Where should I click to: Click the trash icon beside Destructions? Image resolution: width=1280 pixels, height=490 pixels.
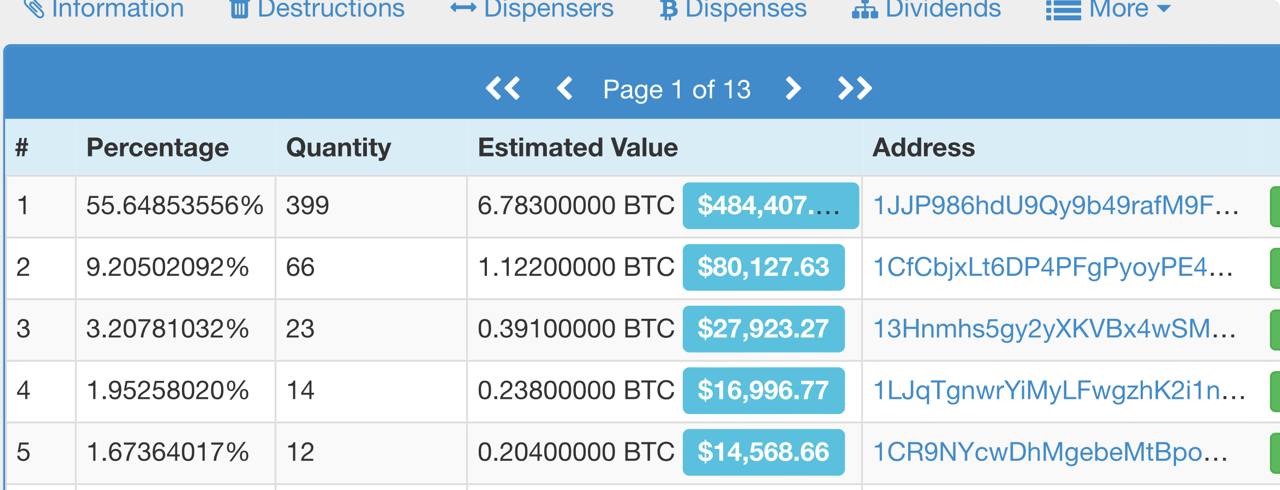pyautogui.click(x=239, y=9)
